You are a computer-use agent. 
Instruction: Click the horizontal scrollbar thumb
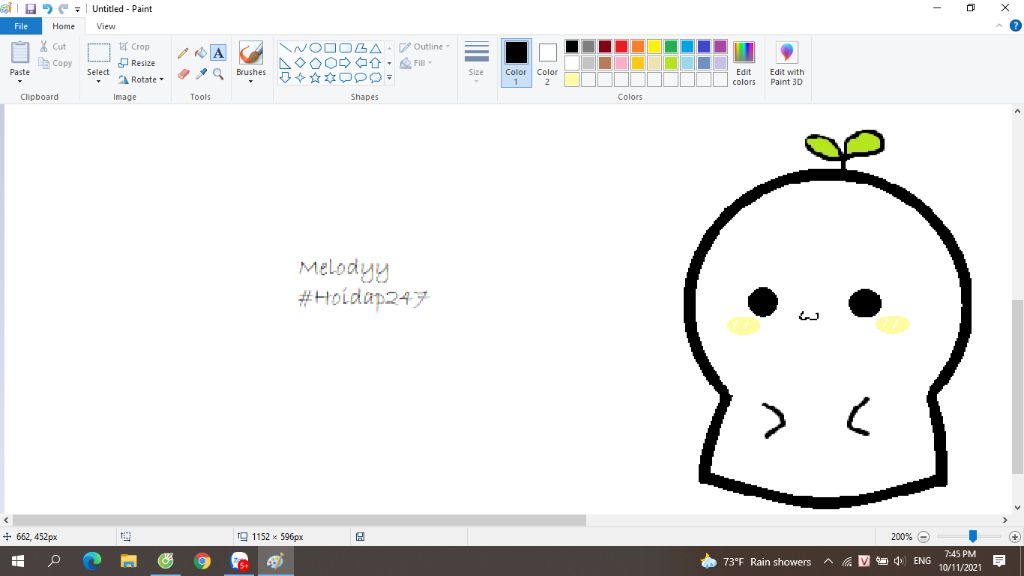(x=299, y=520)
